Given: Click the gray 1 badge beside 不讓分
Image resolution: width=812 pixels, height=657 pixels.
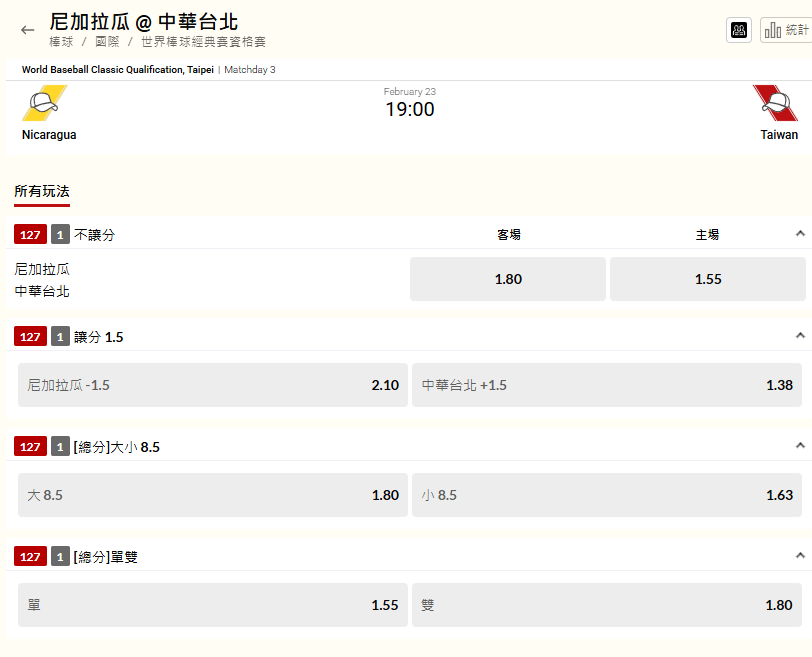Looking at the screenshot, I should tap(60, 235).
